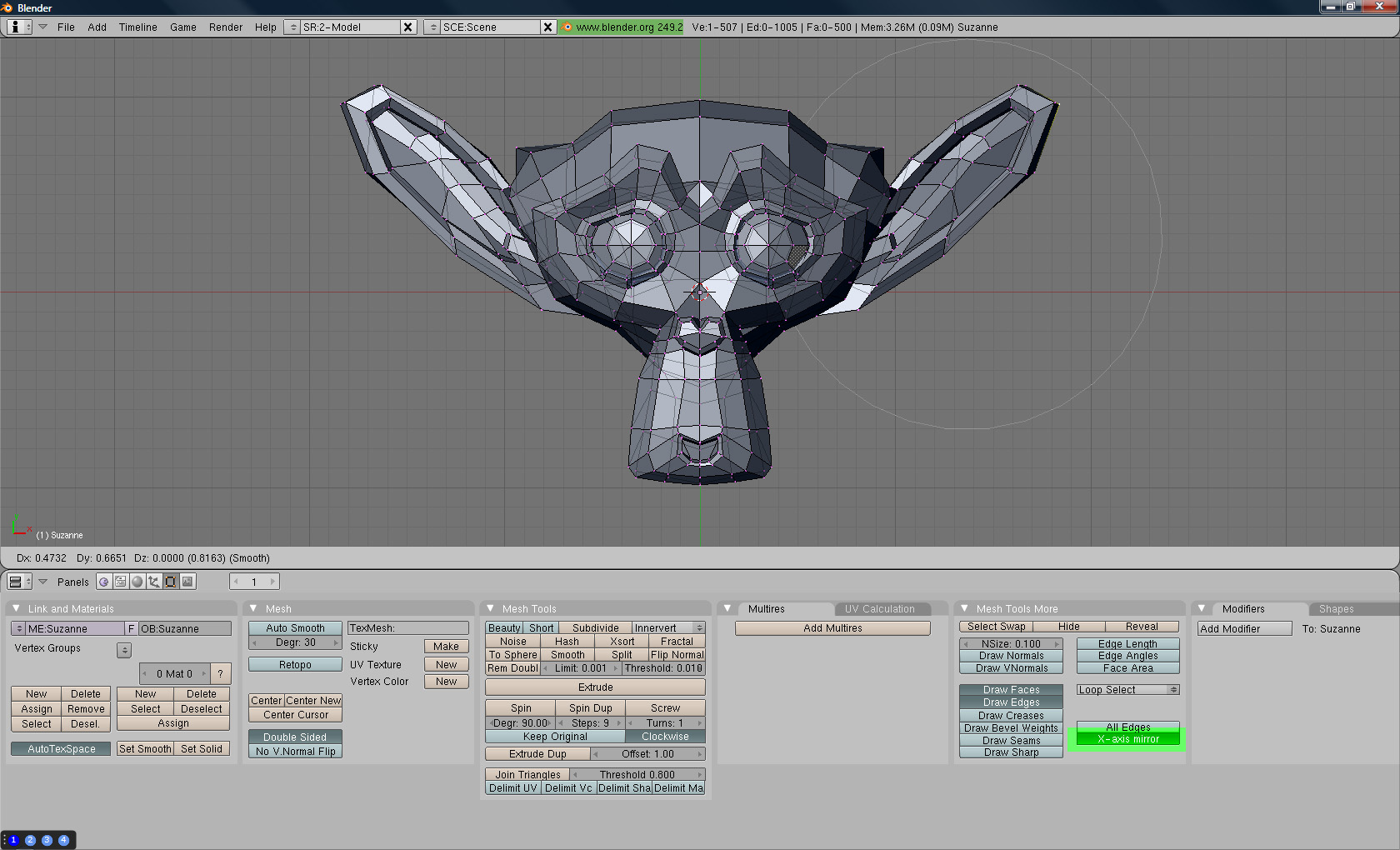1400x850 pixels.
Task: Switch to the Scene panels icon
Action: point(187,582)
